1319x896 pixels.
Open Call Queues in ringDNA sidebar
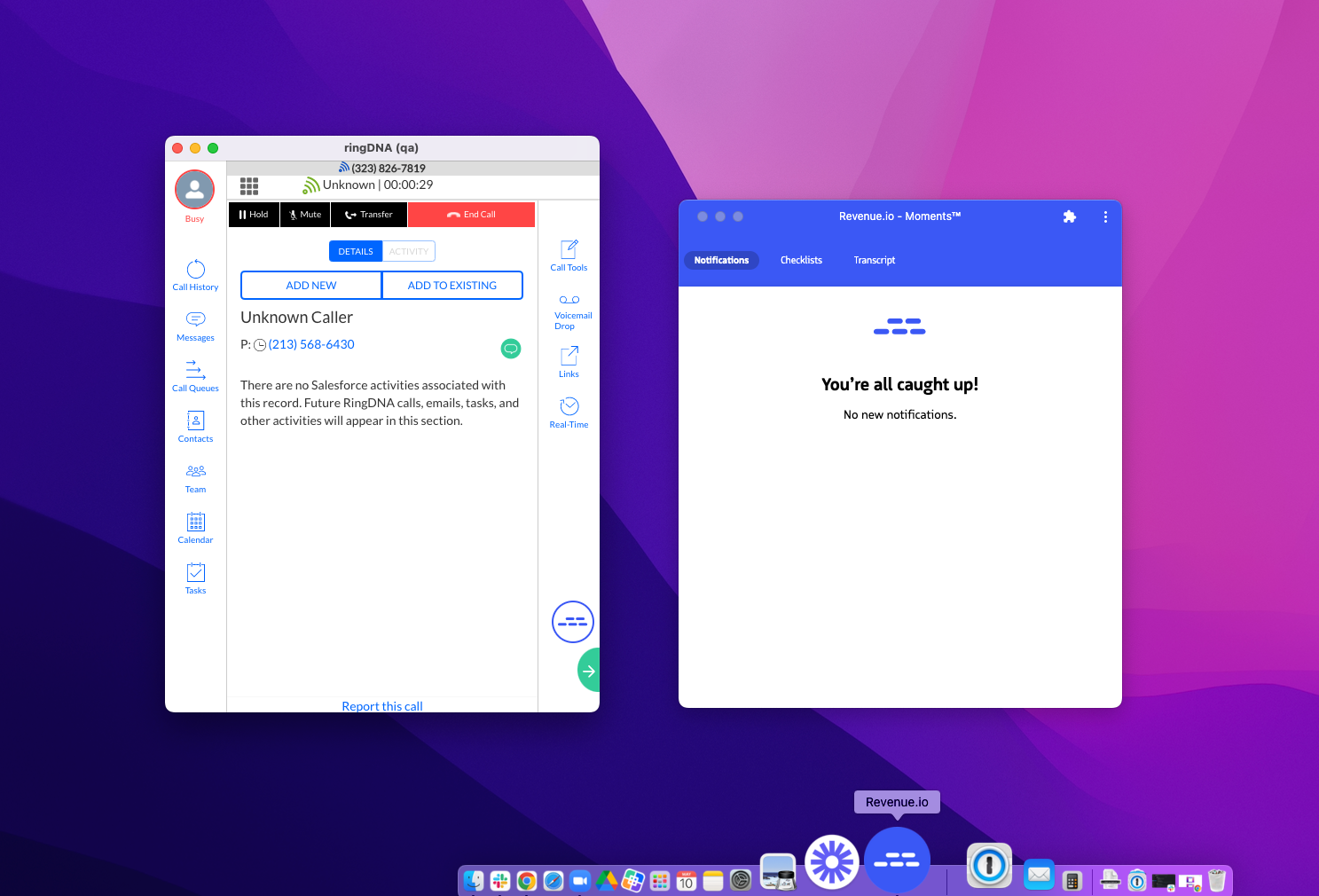click(x=195, y=376)
